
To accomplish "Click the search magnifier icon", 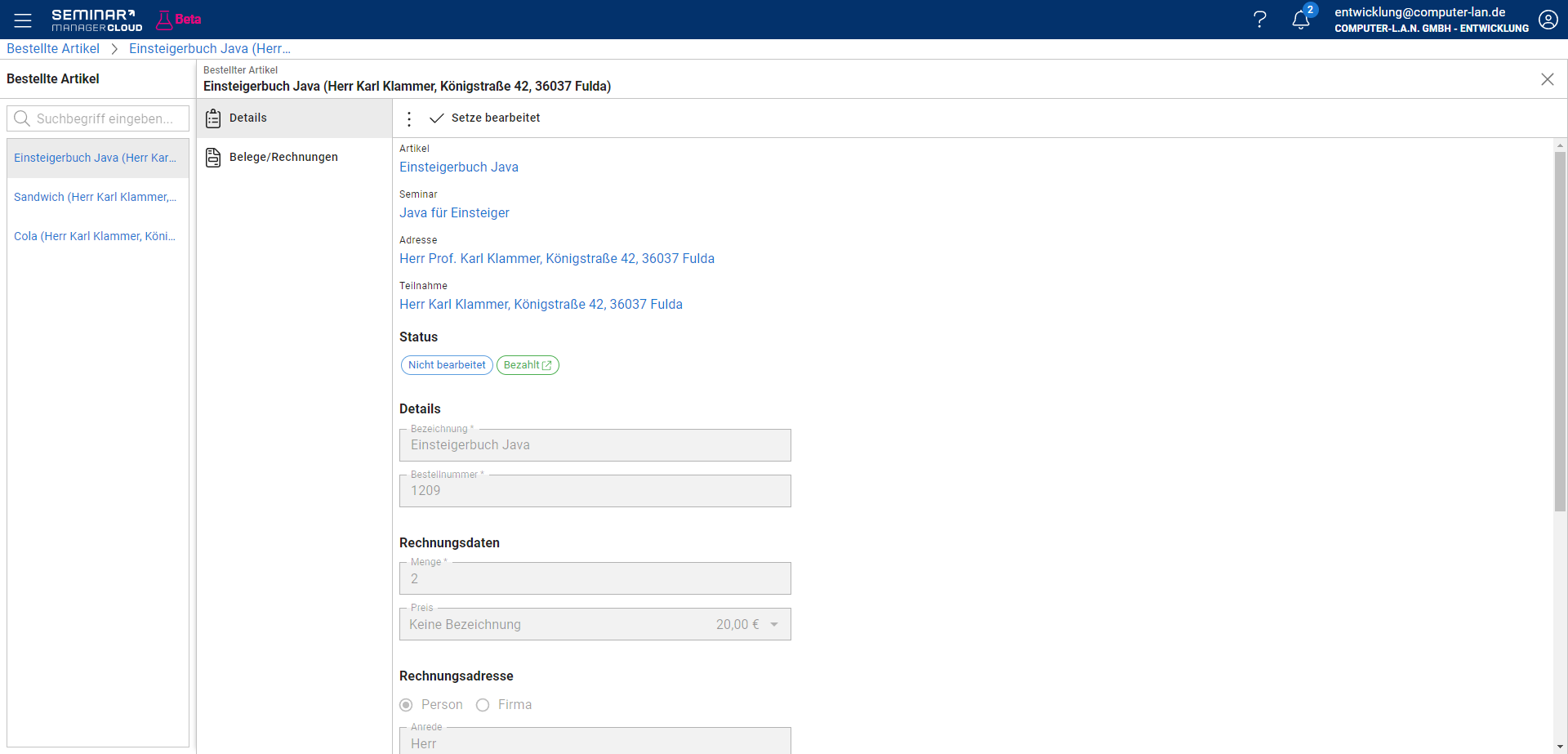I will (22, 118).
